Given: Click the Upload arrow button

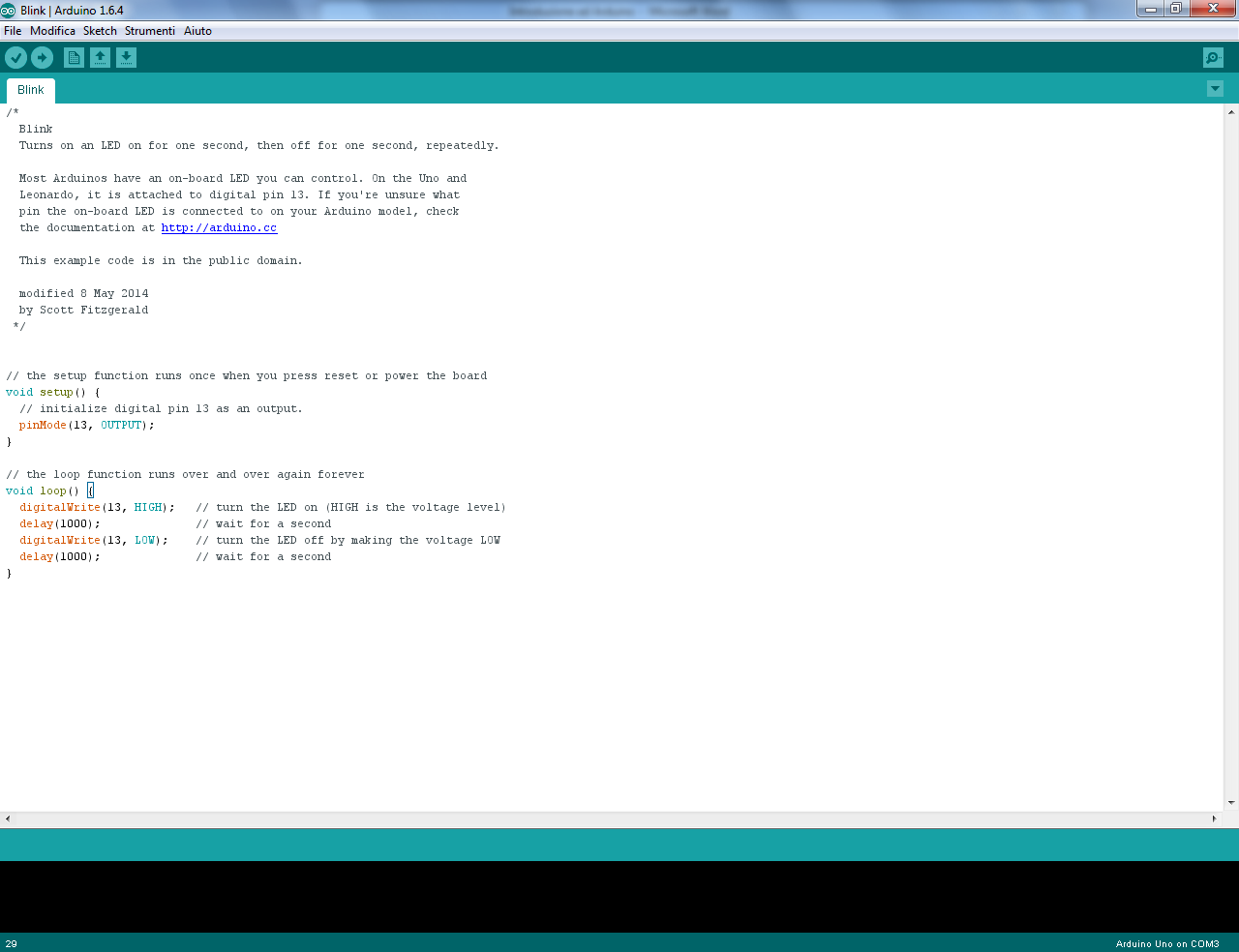Looking at the screenshot, I should (42, 58).
